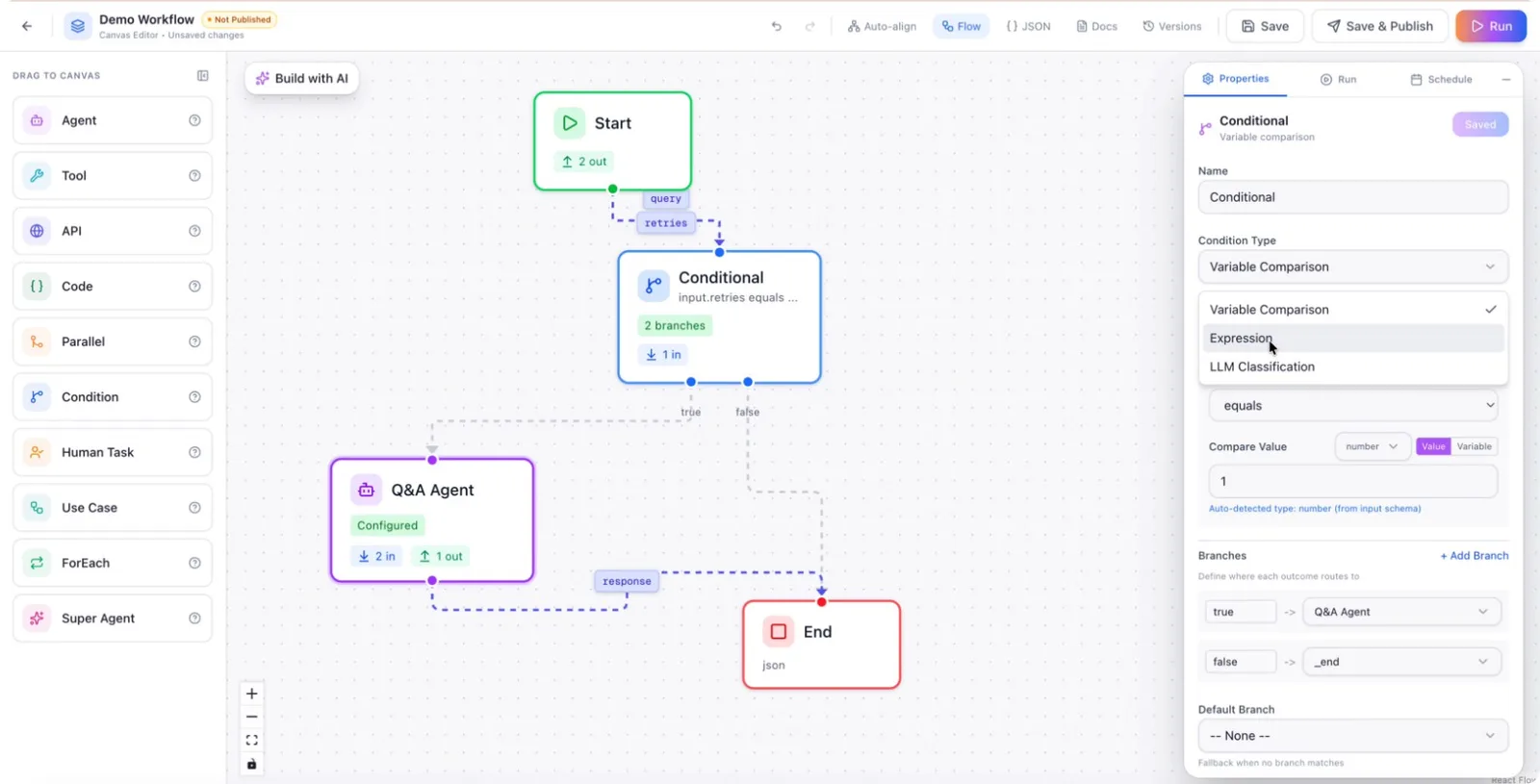Collapse the Drag to Canvas sidebar panel
The image size is (1540, 784).
(203, 75)
